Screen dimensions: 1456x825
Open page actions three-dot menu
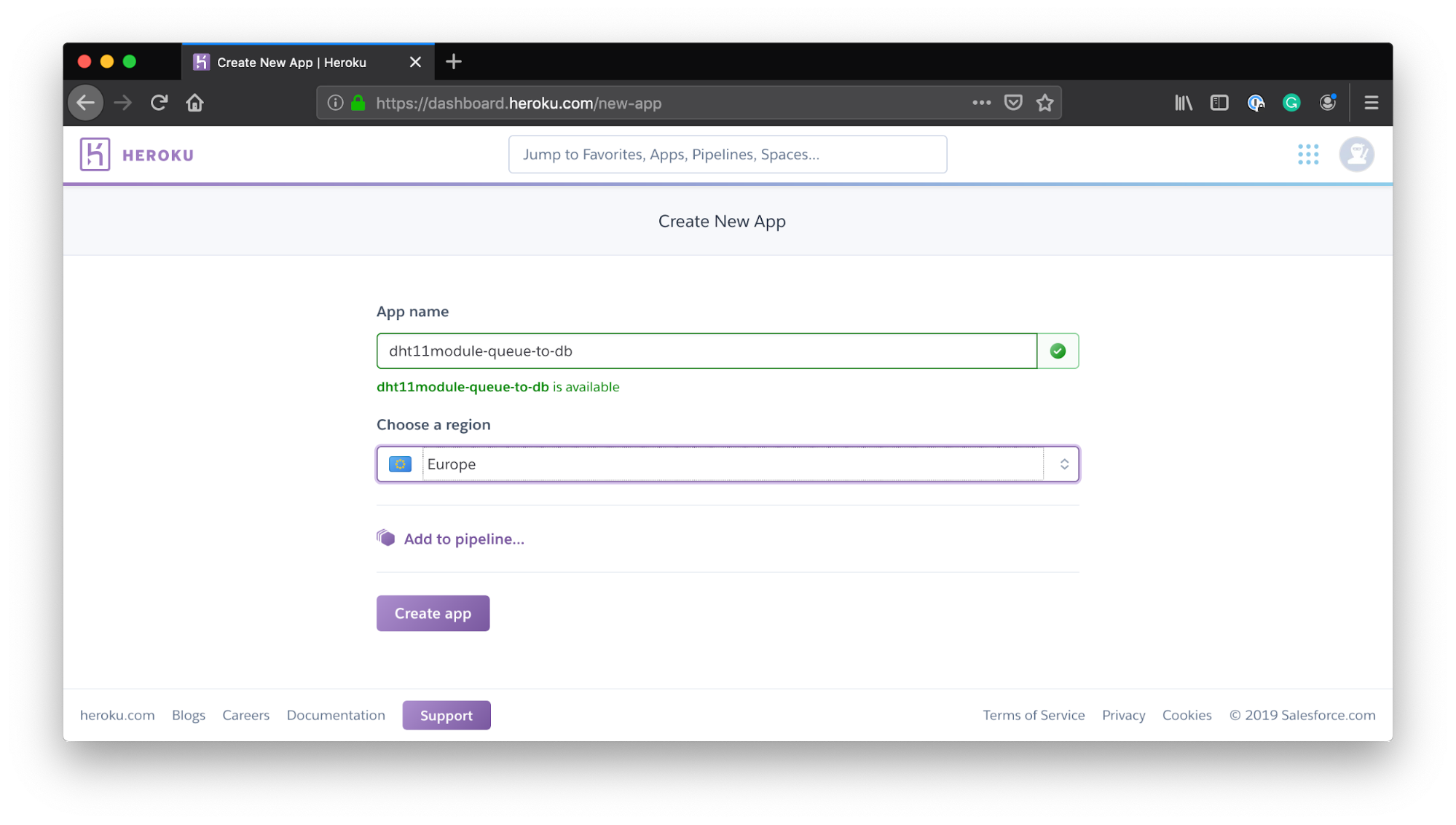981,103
